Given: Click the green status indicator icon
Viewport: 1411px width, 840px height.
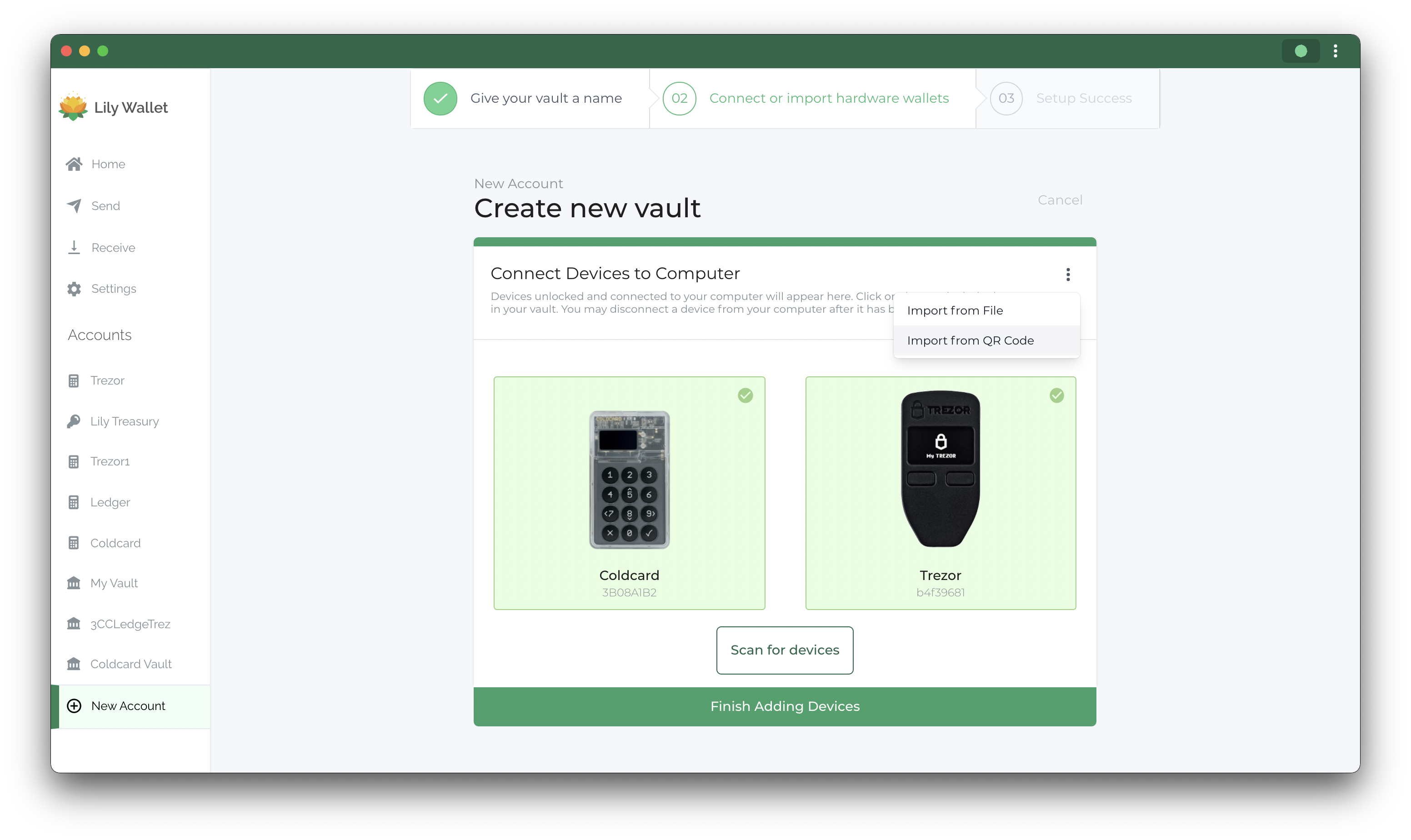Looking at the screenshot, I should [1300, 50].
